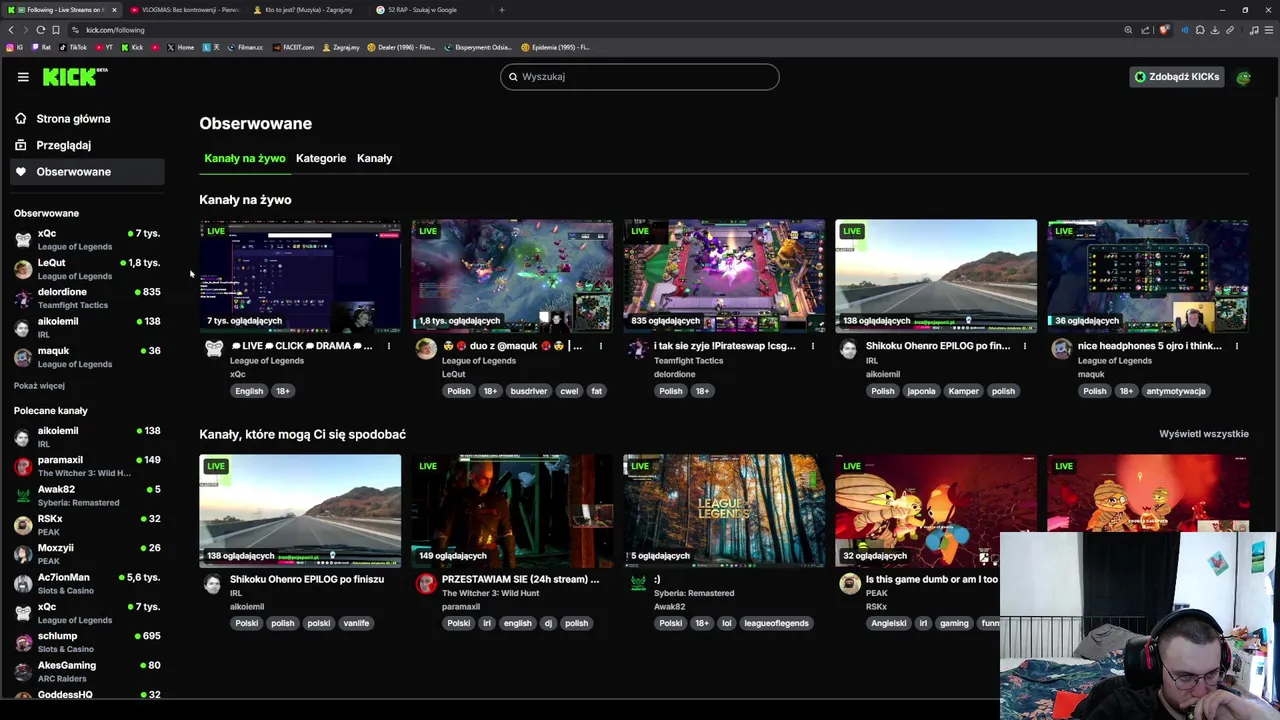This screenshot has height=720, width=1280.
Task: Open the Filman.cc bookmark
Action: [245, 47]
